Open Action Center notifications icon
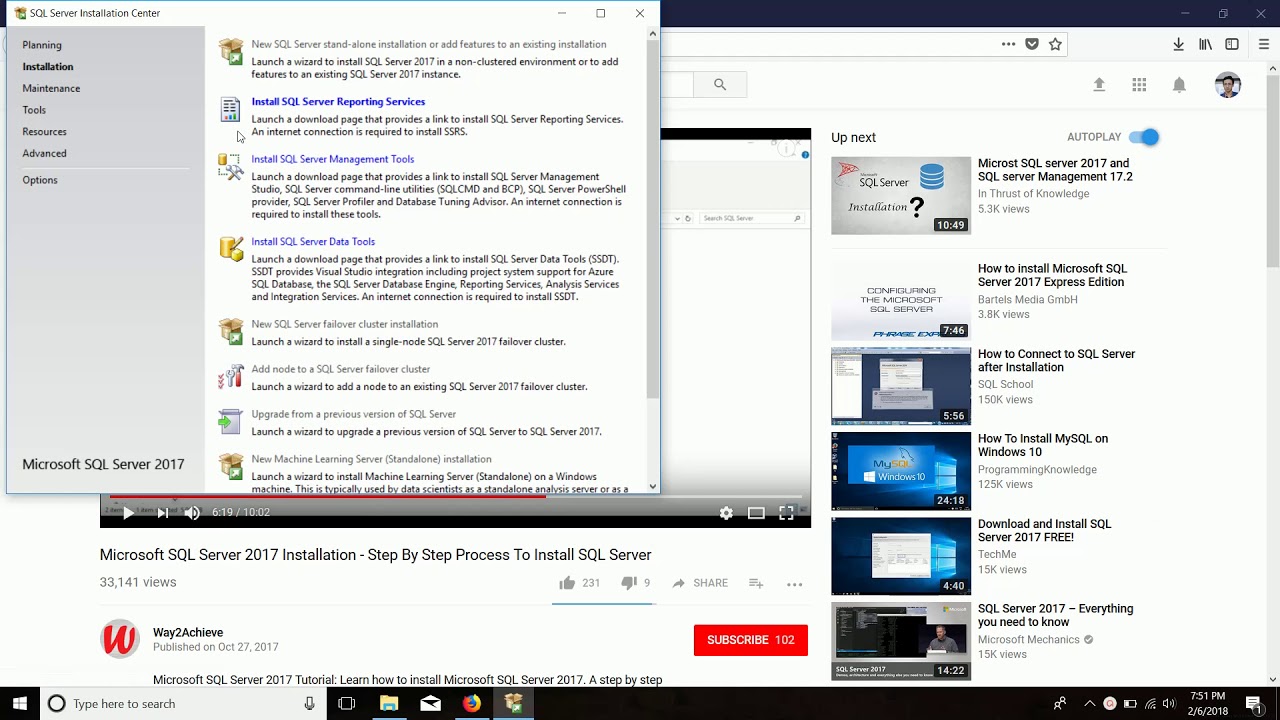 point(1254,704)
